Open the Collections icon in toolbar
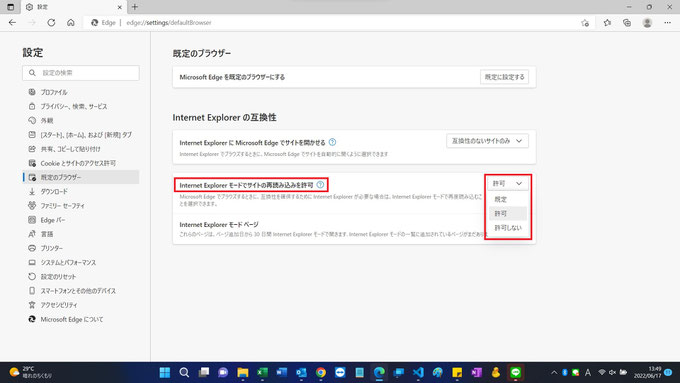The image size is (680, 383). (x=627, y=23)
